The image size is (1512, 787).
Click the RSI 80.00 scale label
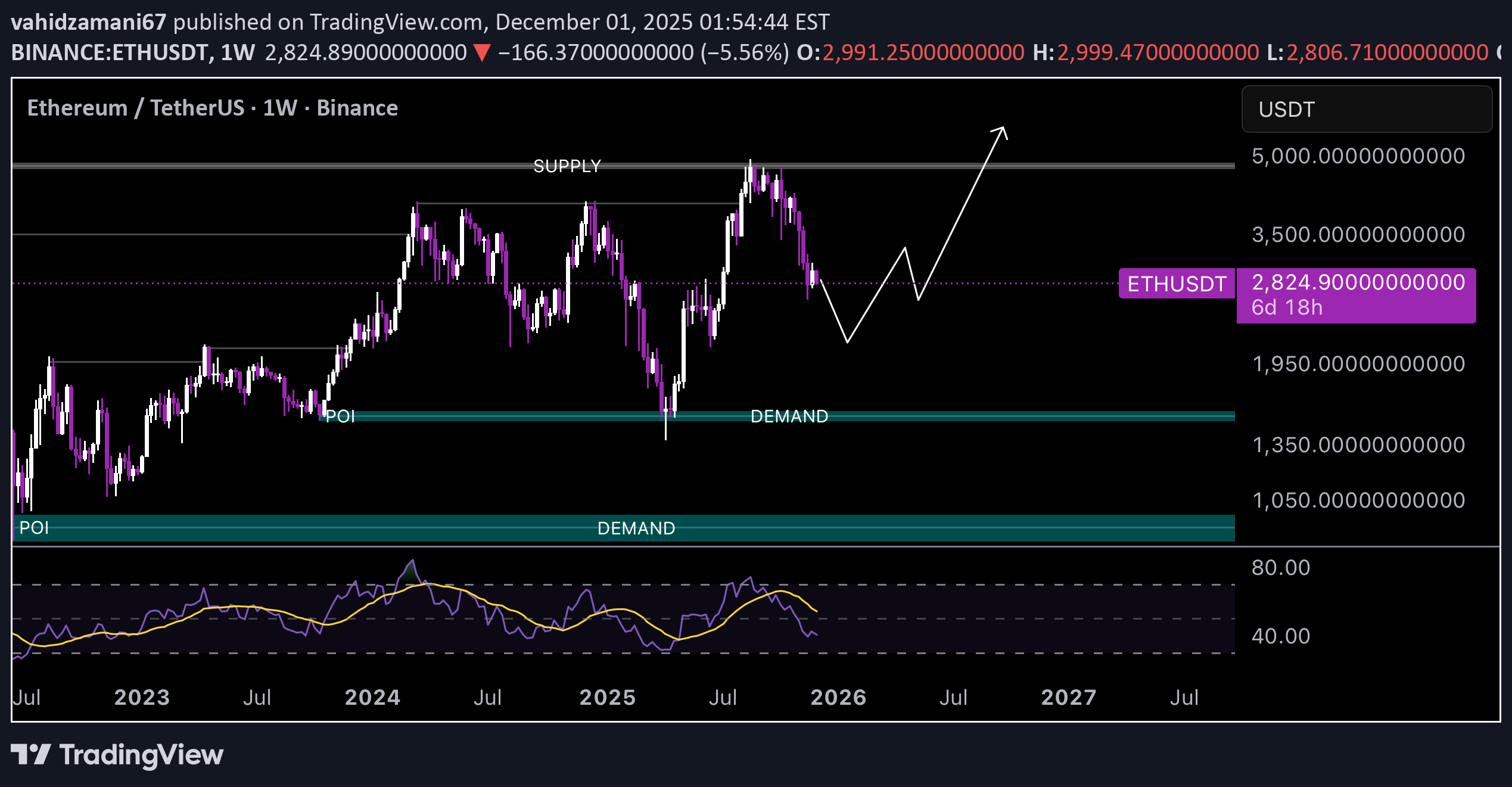1280,568
